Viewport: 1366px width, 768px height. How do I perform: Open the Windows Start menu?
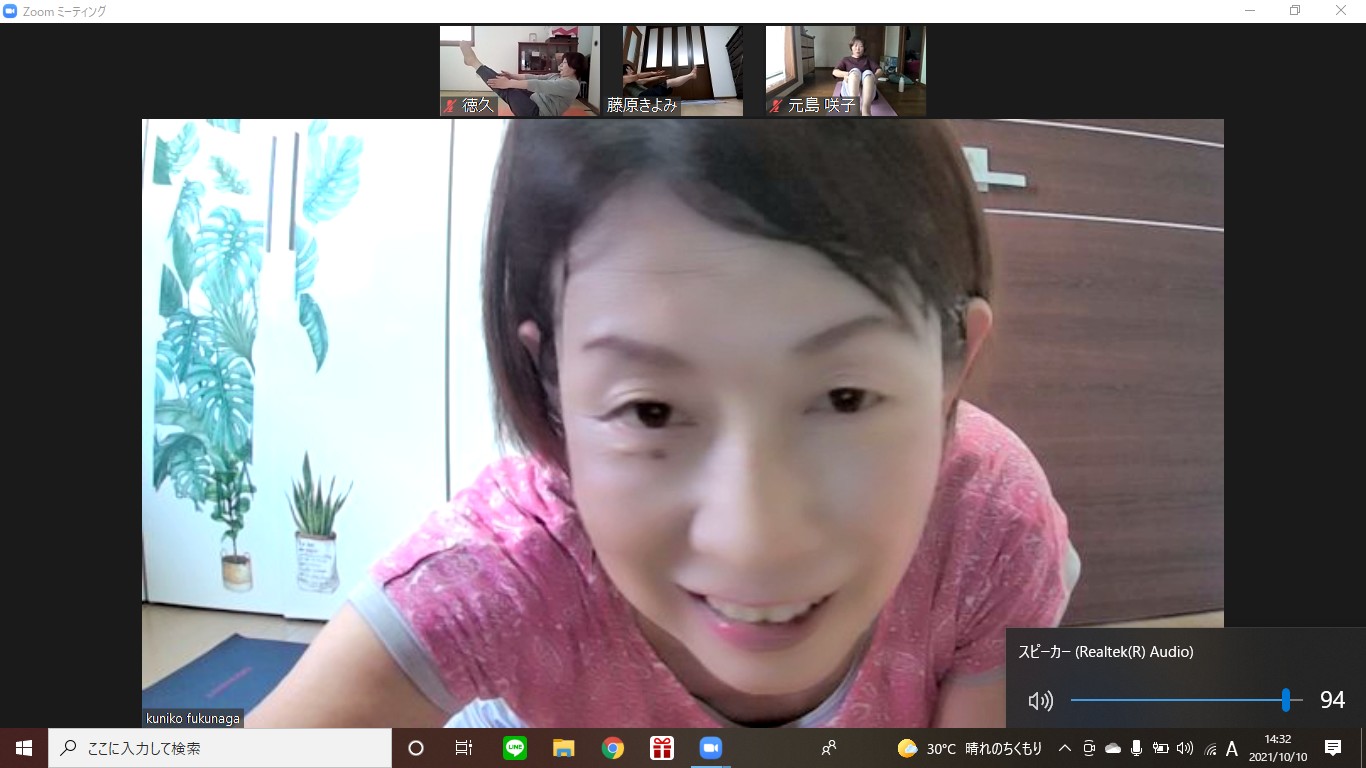pyautogui.click(x=24, y=748)
